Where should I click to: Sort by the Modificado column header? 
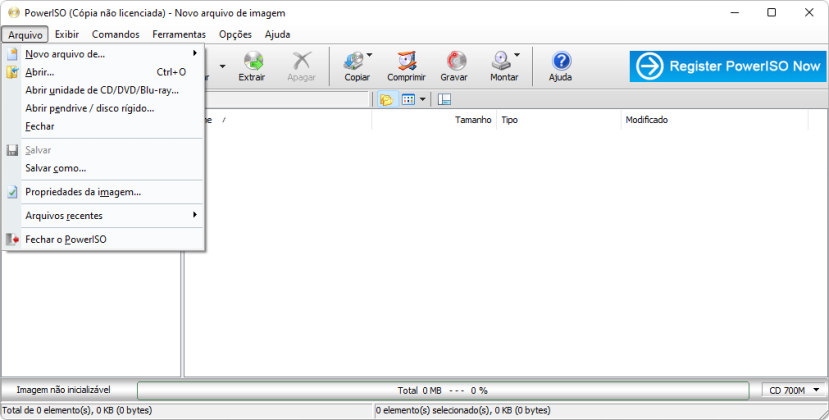[x=715, y=120]
